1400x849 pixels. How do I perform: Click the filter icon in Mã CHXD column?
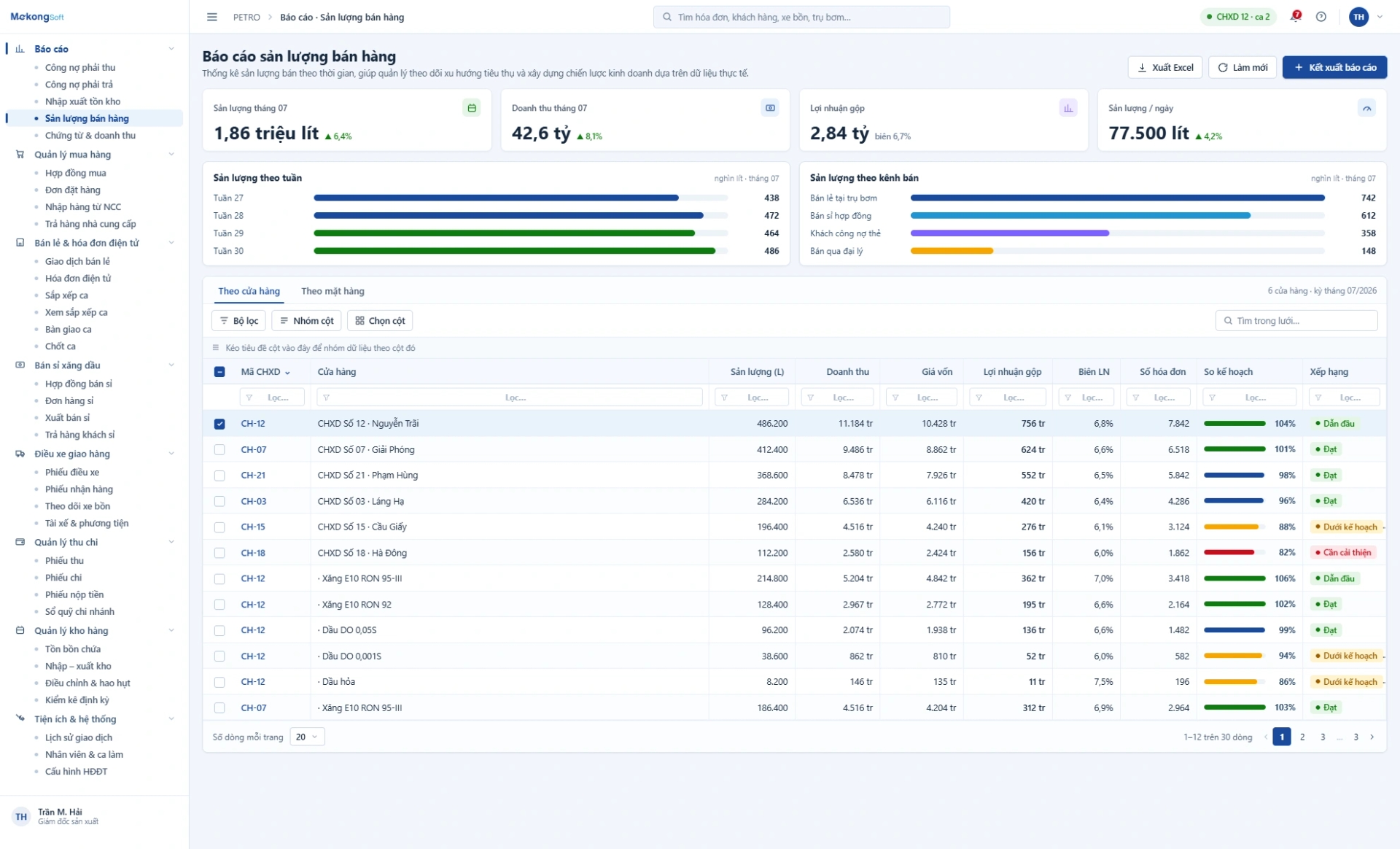point(249,398)
